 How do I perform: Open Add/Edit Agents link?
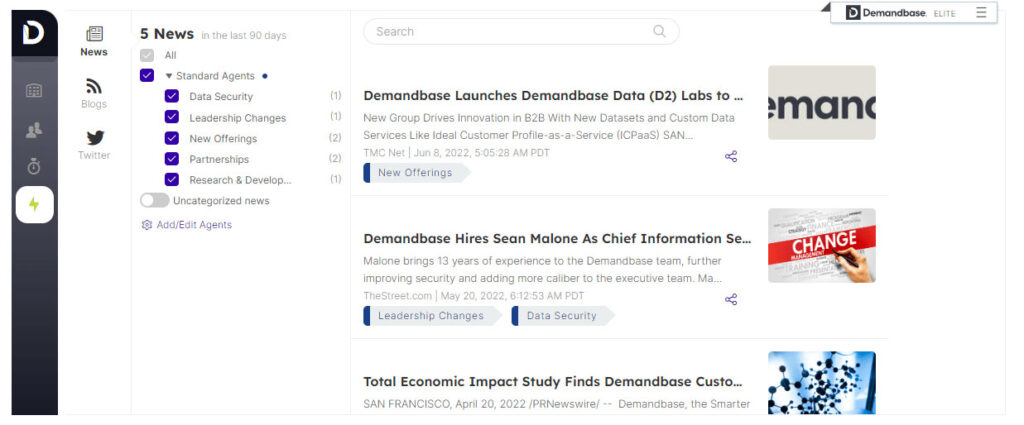[x=193, y=225]
